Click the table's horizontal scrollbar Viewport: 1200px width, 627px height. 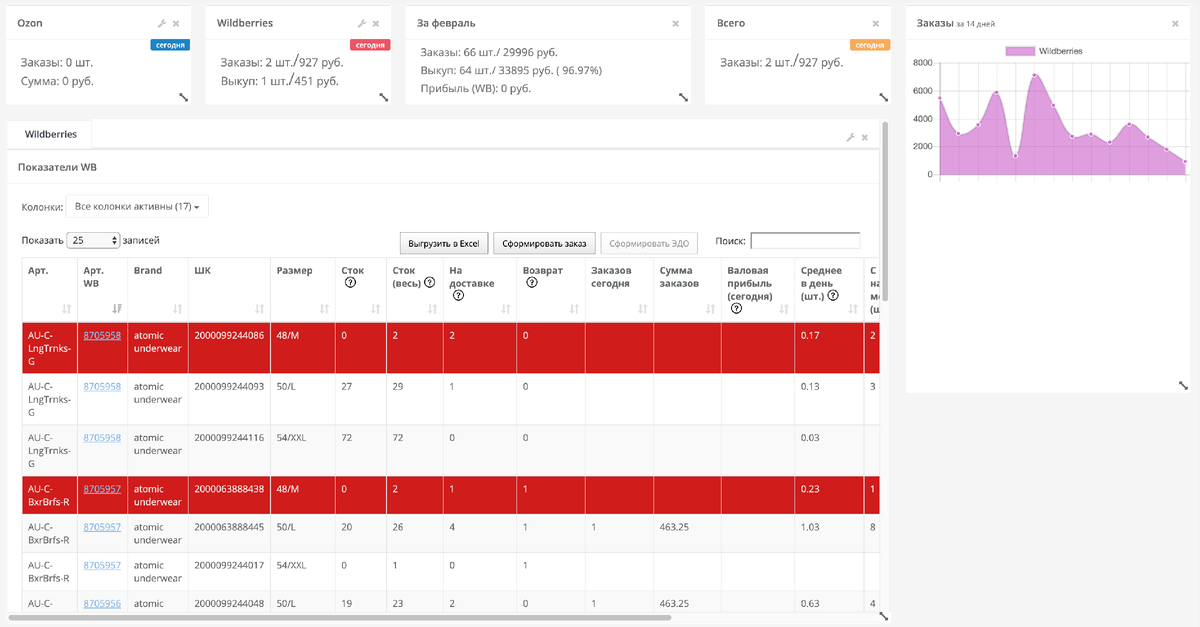pyautogui.click(x=340, y=618)
